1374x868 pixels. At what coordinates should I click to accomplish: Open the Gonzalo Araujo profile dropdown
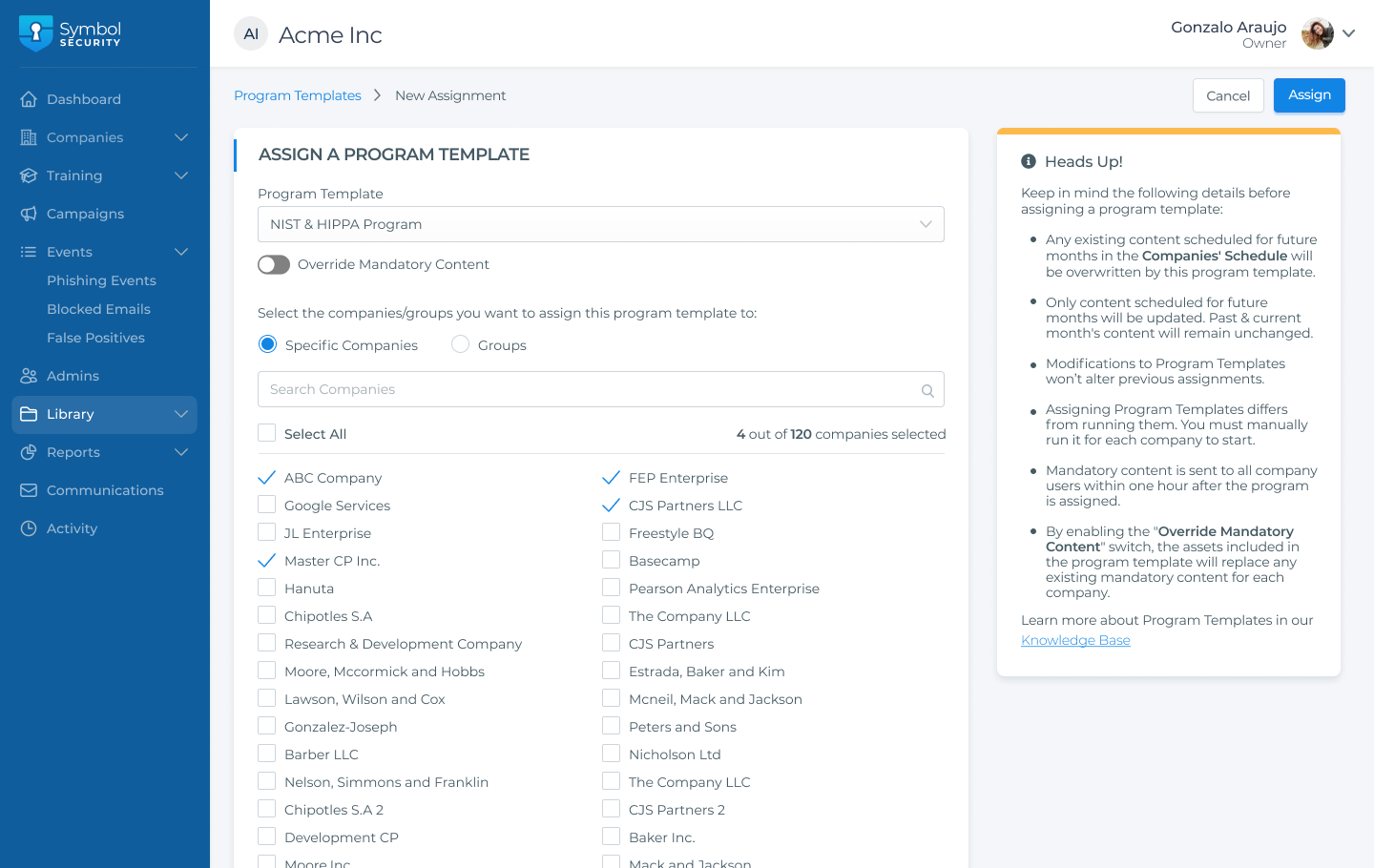(1349, 33)
